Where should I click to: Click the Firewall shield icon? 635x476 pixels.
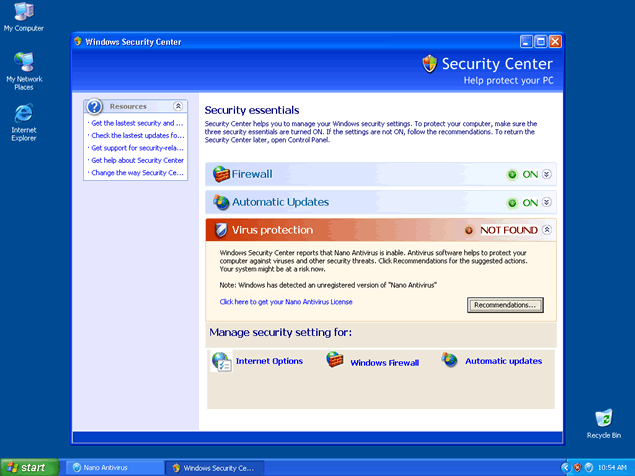point(221,174)
